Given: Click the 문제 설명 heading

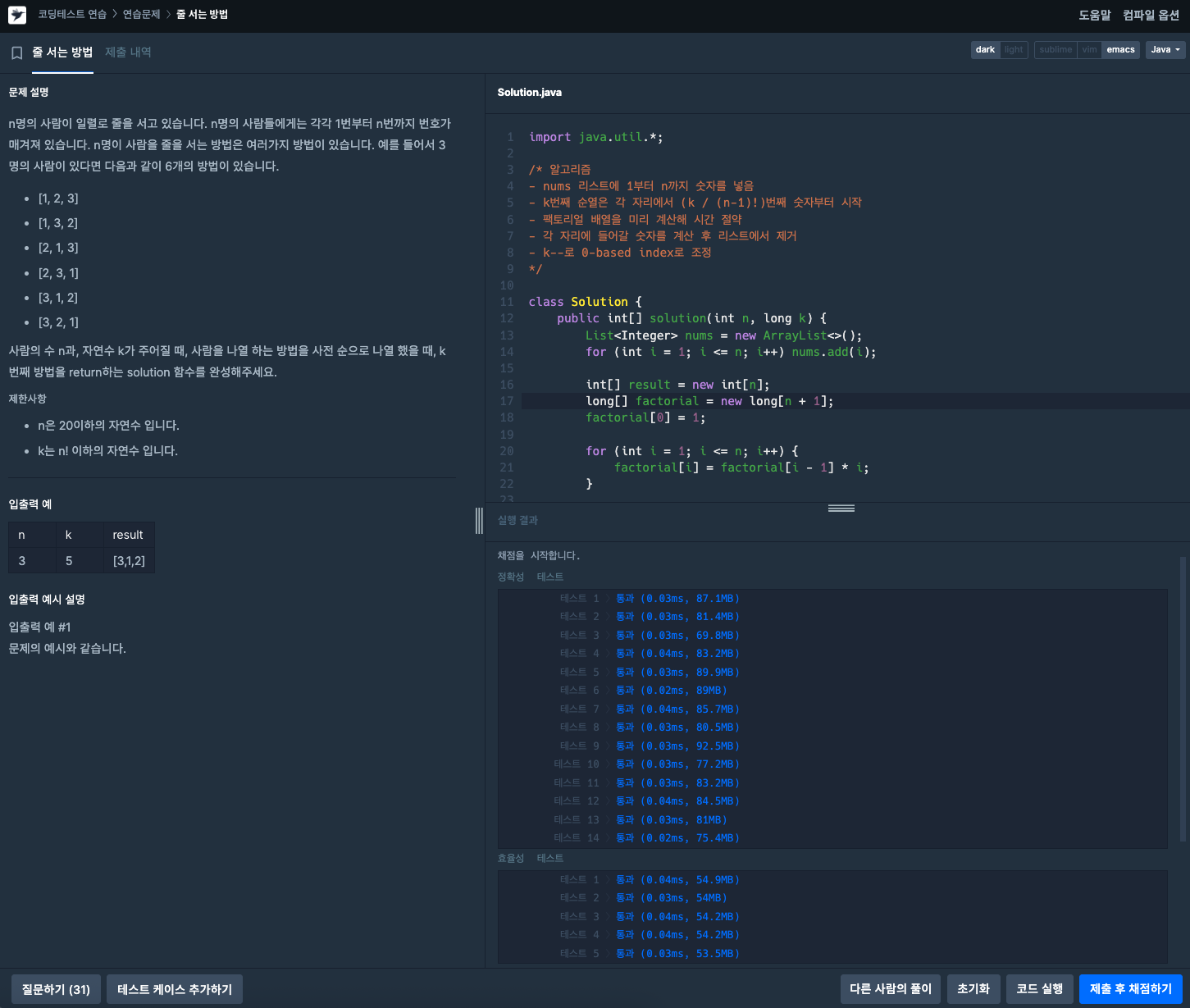Looking at the screenshot, I should [x=29, y=93].
